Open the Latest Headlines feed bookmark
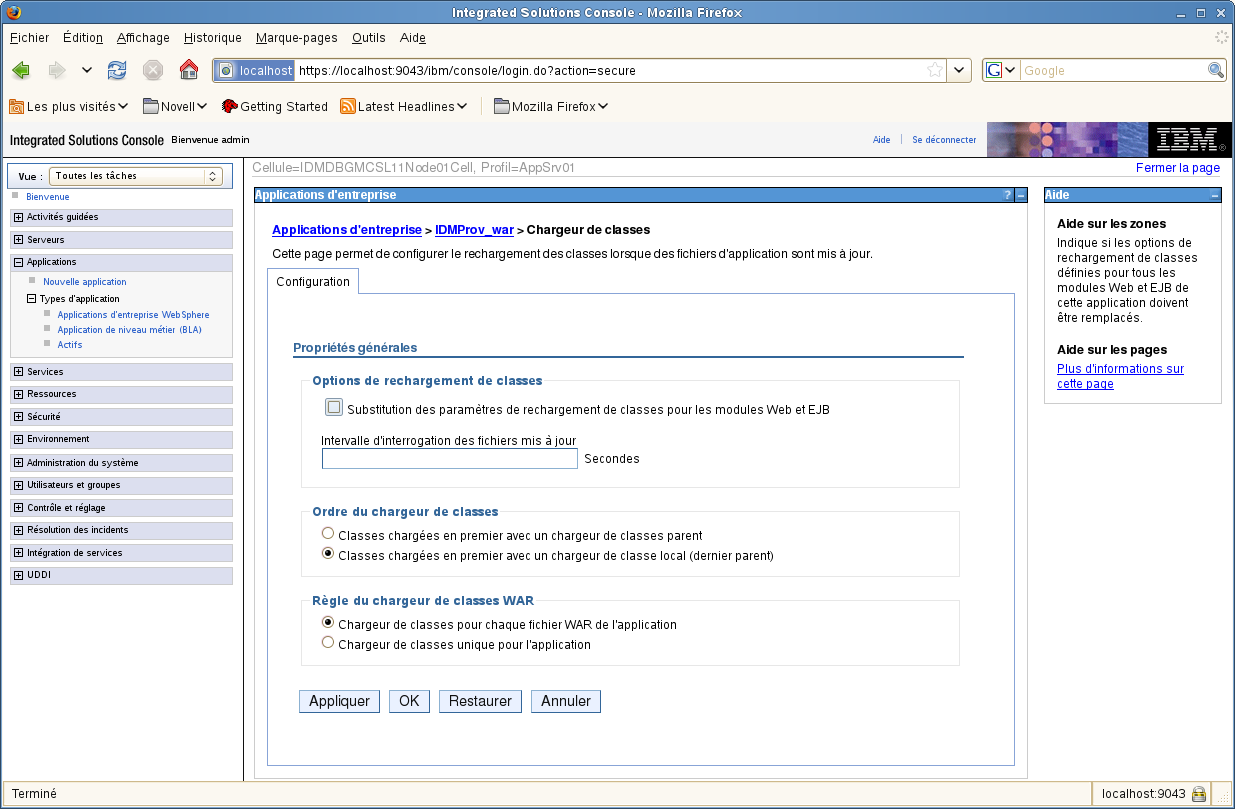Screen dimensions: 1235x809 tap(405, 106)
